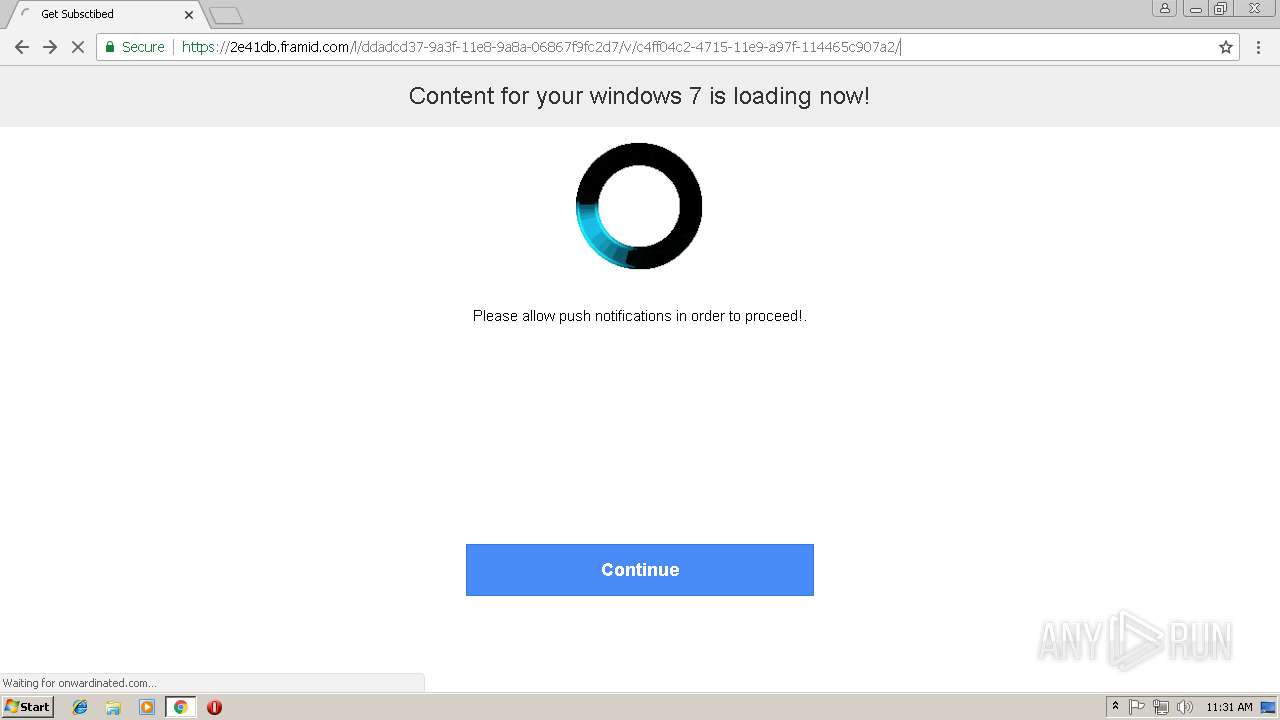Close the Get Subsctibed tab
1280x720 pixels.
pyautogui.click(x=189, y=15)
